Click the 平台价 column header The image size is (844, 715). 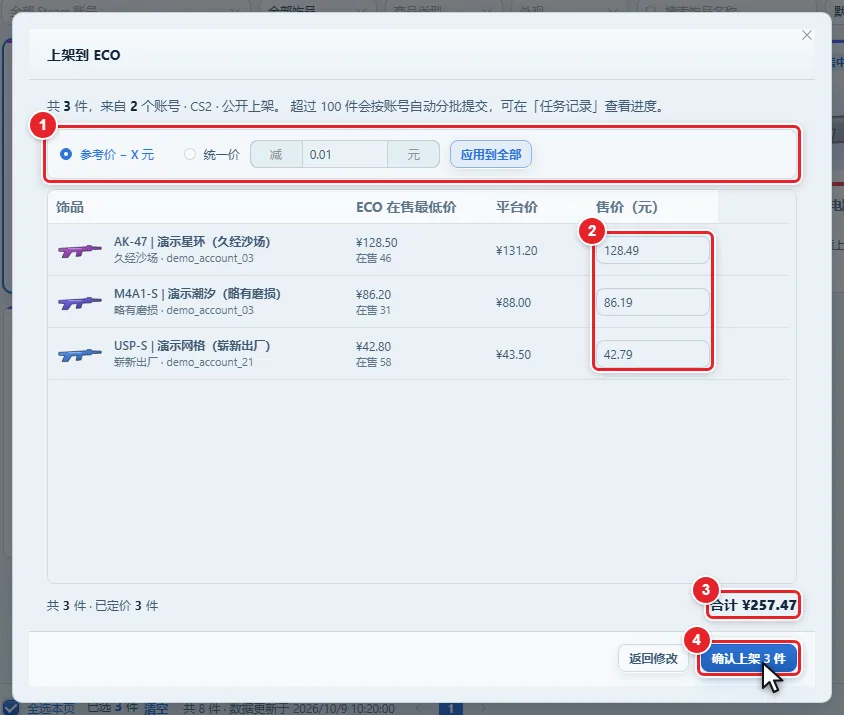[517, 207]
